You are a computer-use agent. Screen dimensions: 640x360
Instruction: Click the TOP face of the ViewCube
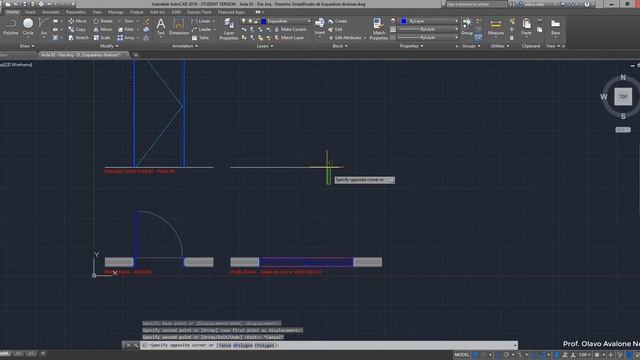coord(623,97)
